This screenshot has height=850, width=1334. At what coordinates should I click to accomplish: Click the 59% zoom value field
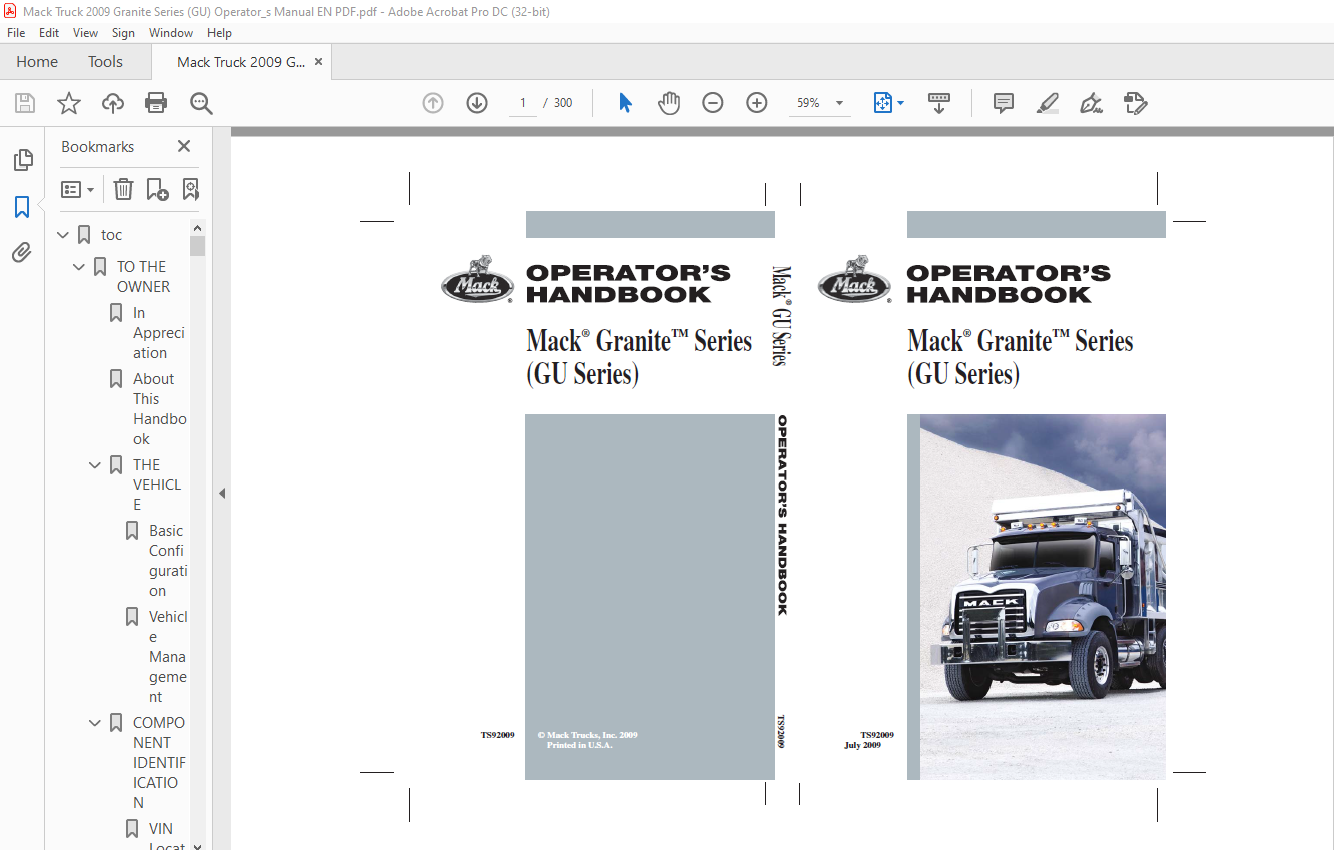tap(808, 103)
